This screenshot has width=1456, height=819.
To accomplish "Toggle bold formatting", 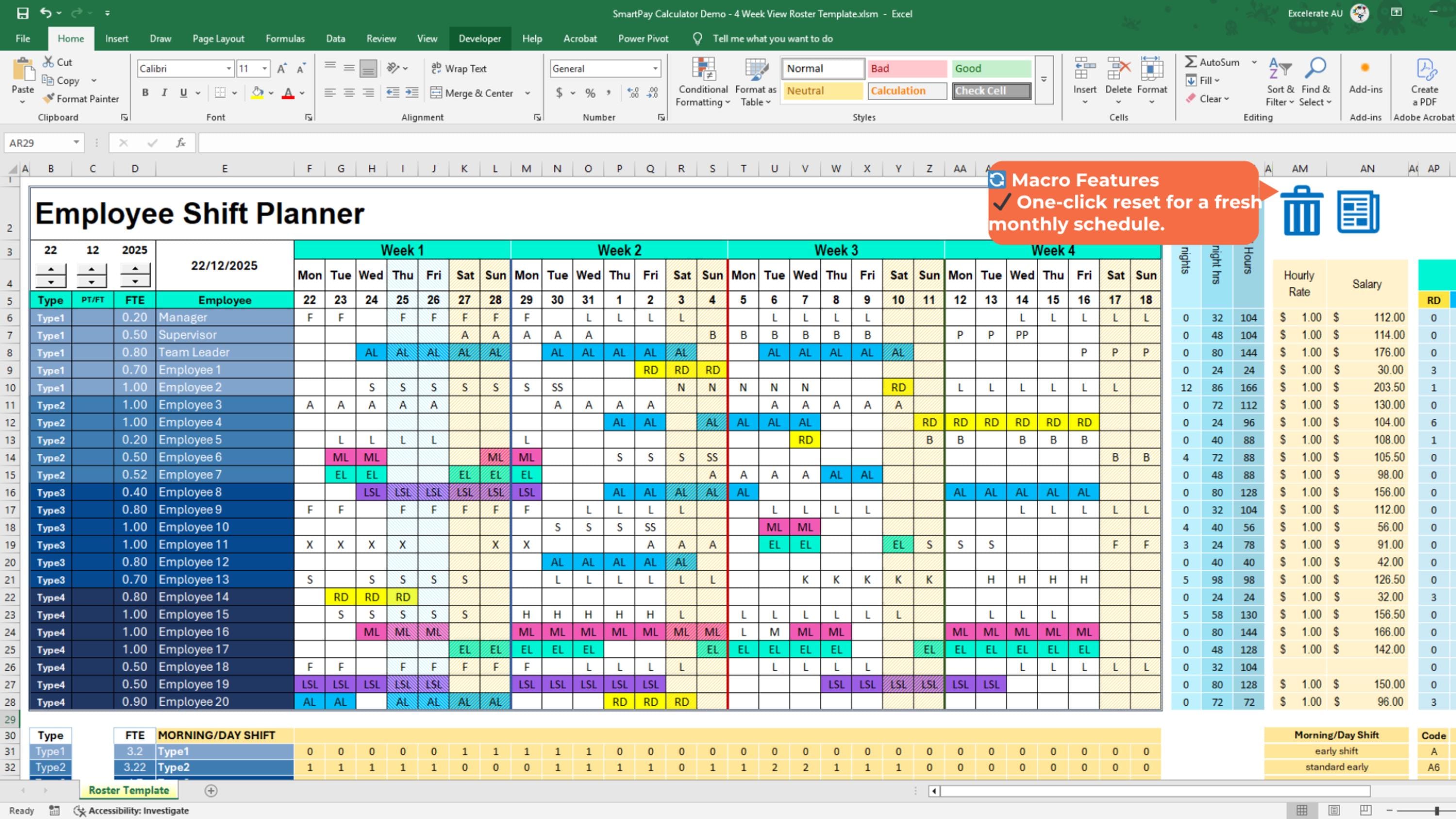I will [145, 92].
